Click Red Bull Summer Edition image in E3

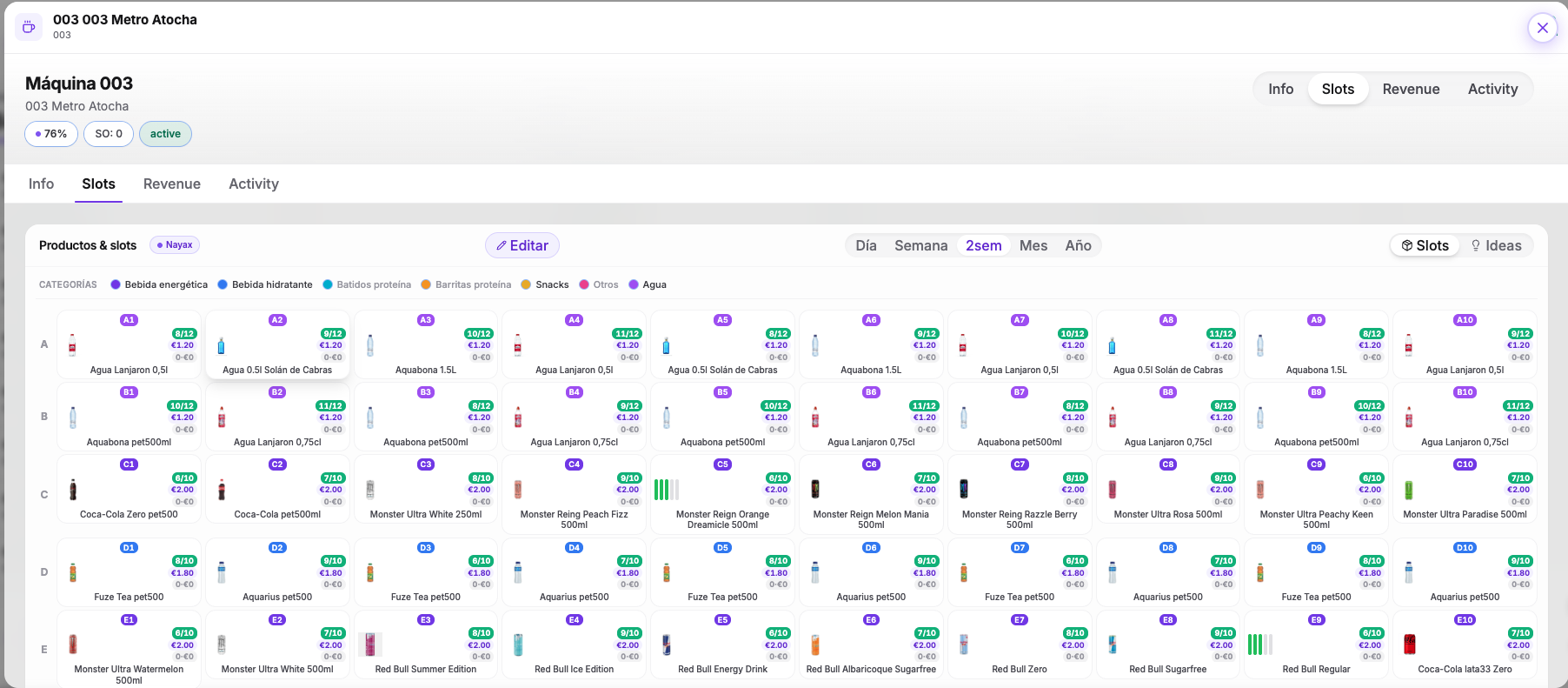[370, 645]
